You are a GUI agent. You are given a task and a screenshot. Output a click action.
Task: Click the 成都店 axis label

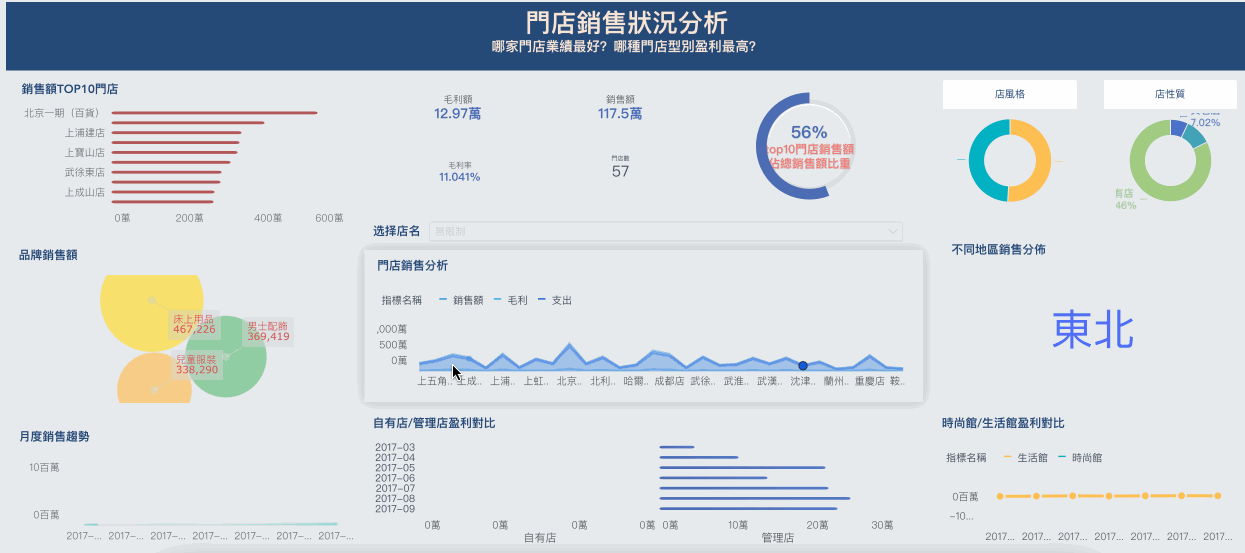(x=668, y=381)
